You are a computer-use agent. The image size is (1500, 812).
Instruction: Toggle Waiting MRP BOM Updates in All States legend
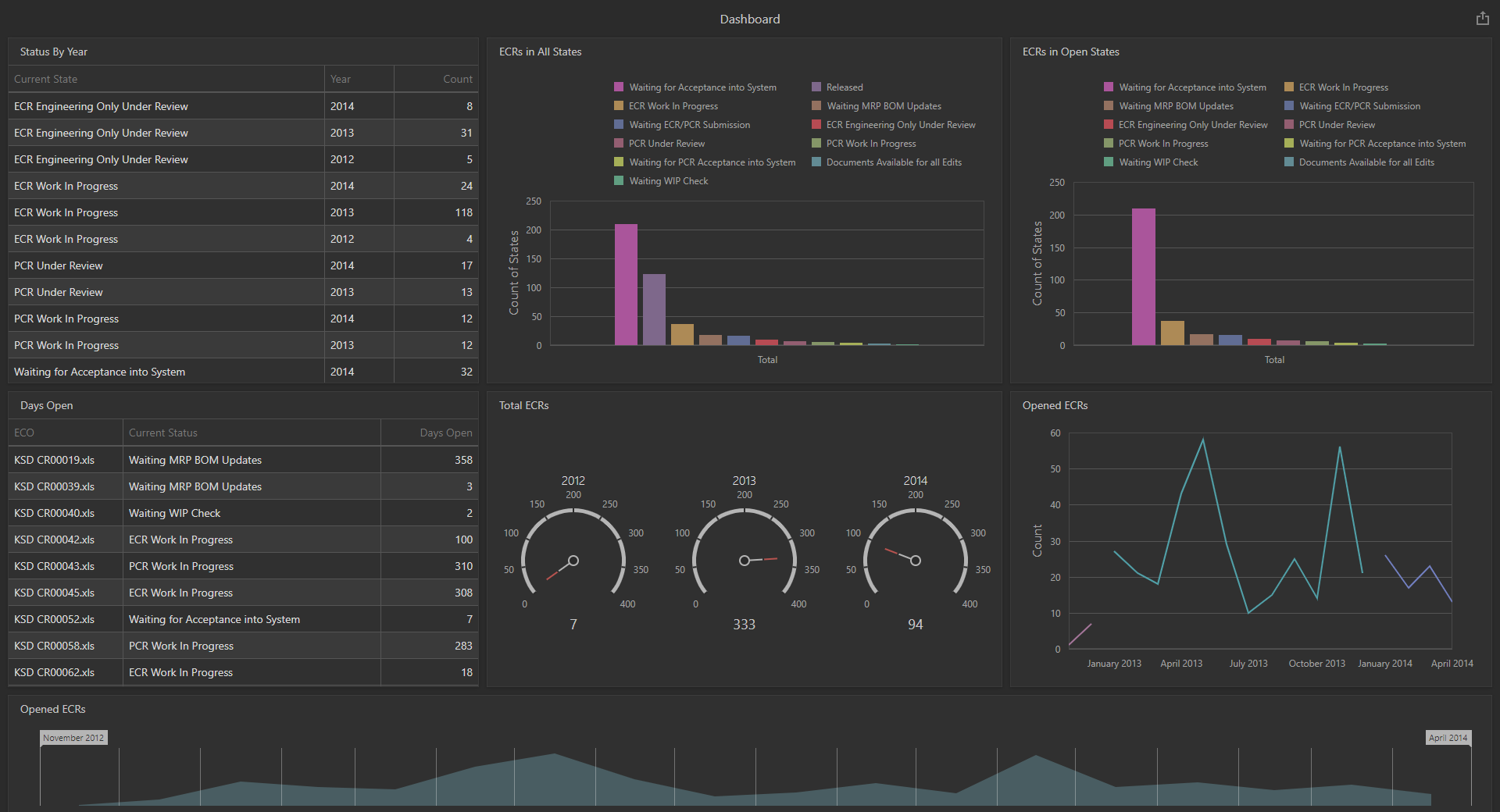877,105
